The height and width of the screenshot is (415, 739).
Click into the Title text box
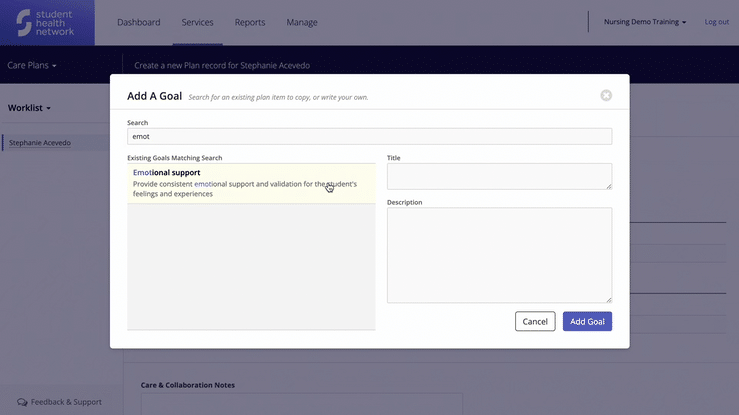[500, 176]
